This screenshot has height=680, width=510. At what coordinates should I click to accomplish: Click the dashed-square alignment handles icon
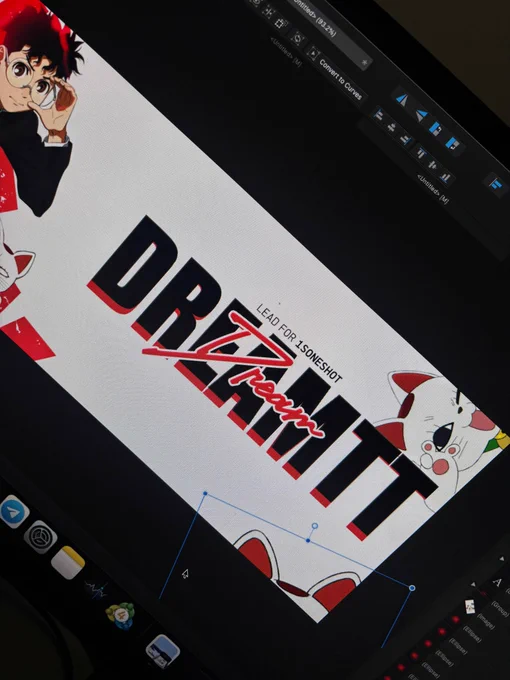tap(280, 23)
